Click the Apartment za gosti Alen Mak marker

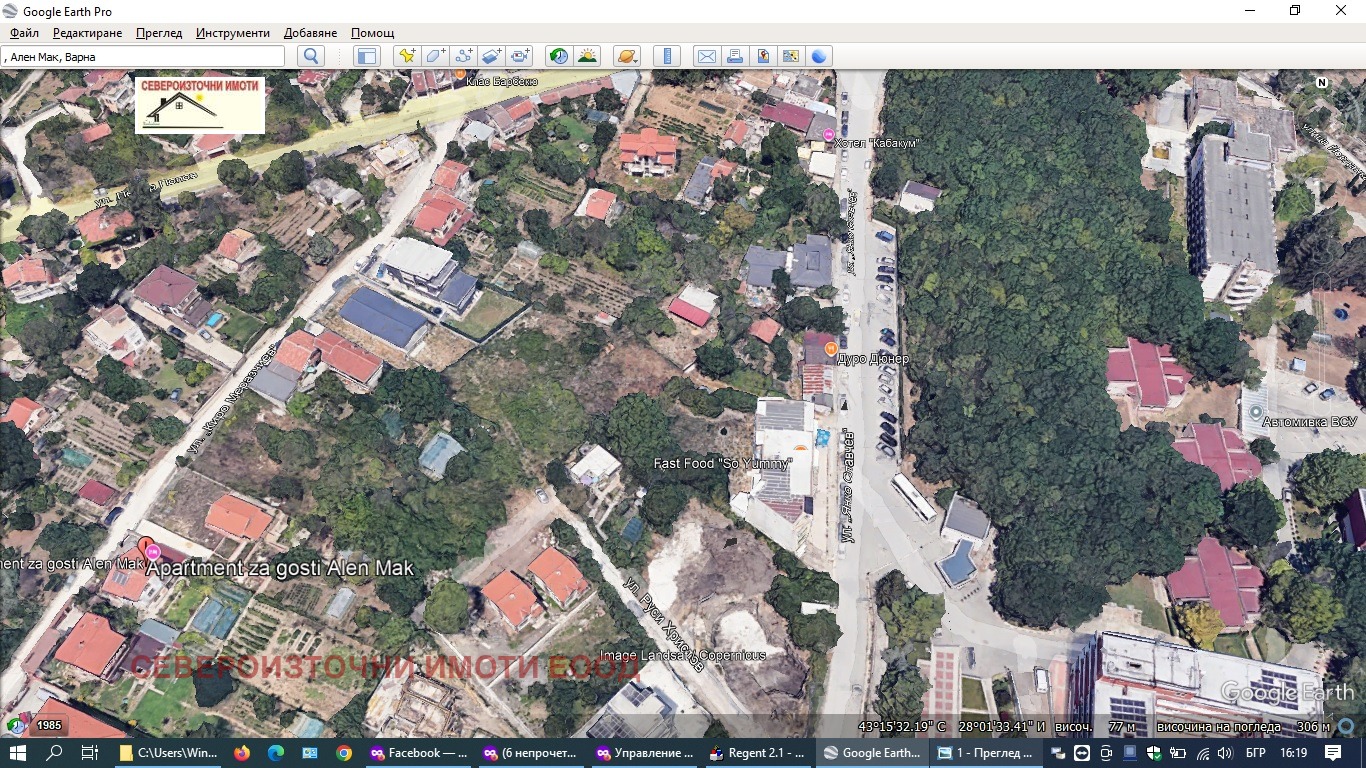[x=153, y=551]
